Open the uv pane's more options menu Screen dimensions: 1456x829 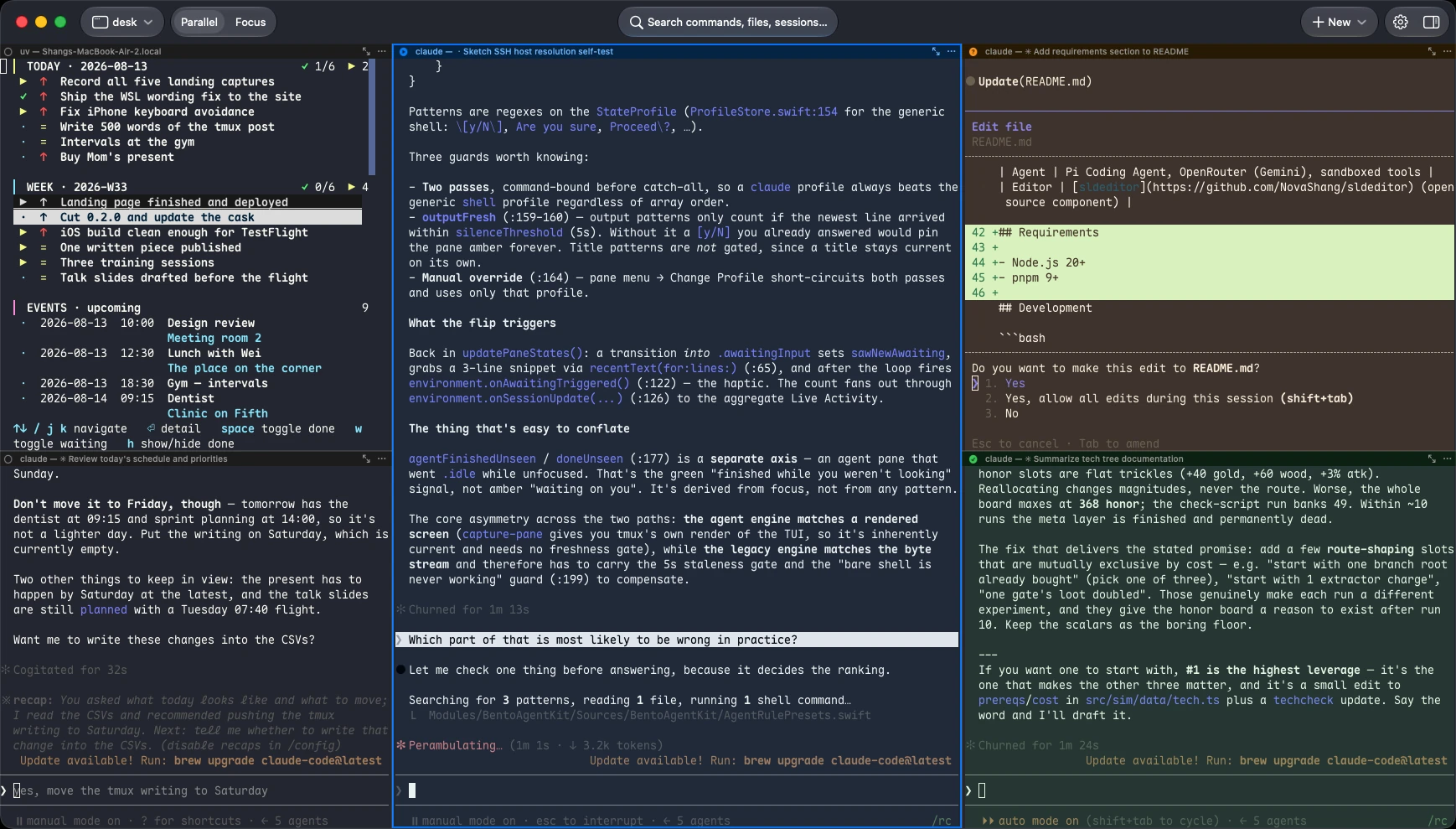pyautogui.click(x=382, y=51)
